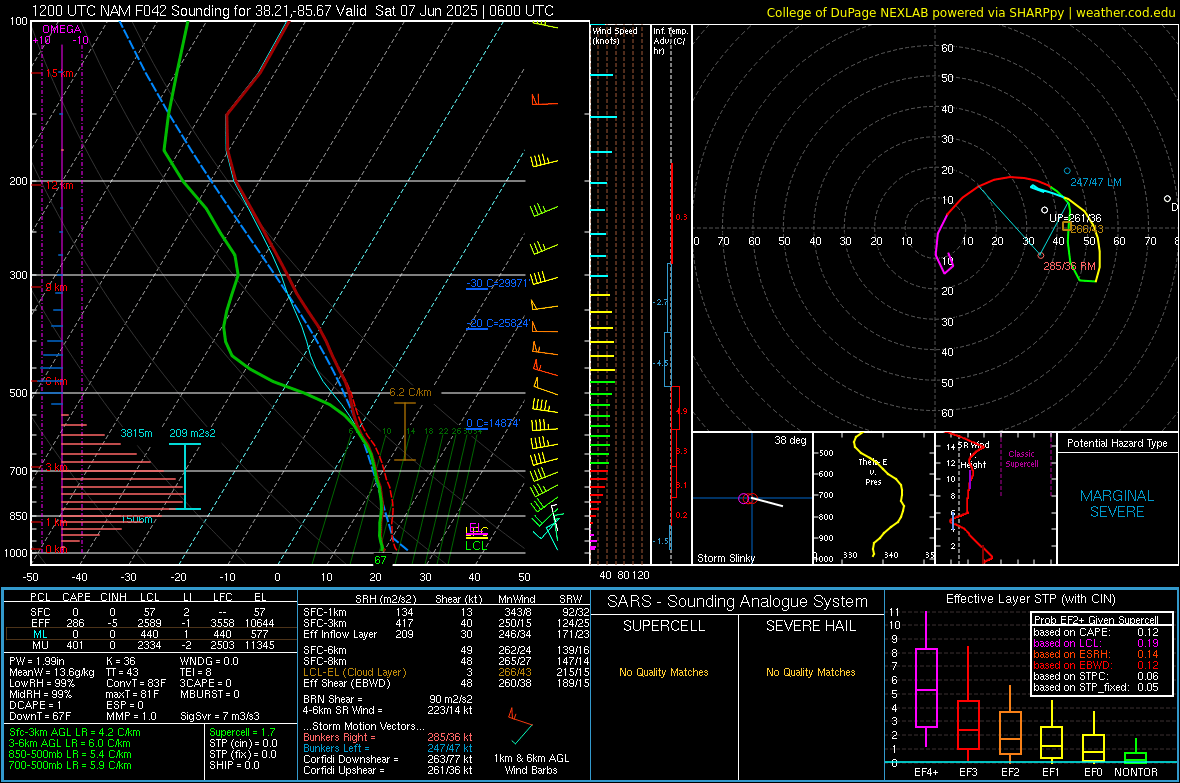
Task: Select the Classic Supercell label in SR Wind plot
Action: (1021, 459)
